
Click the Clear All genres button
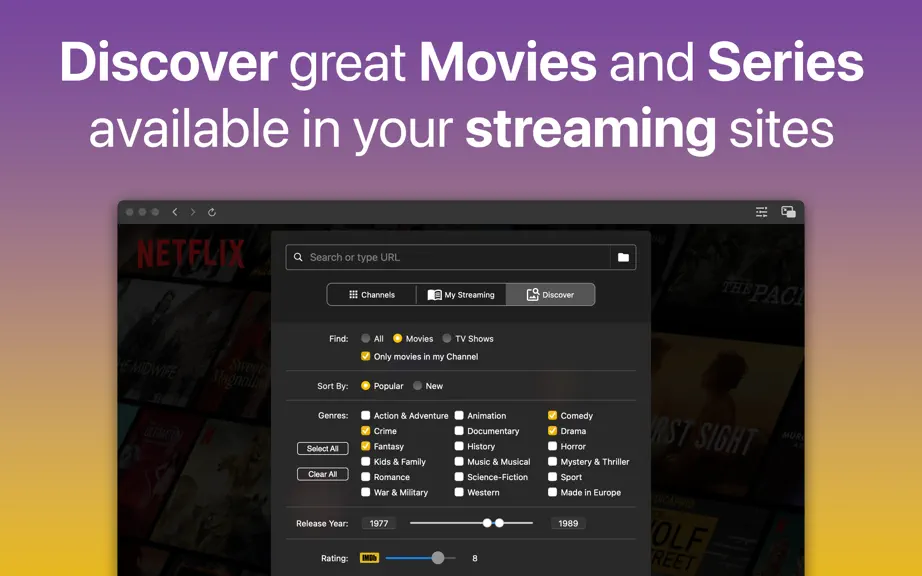(323, 474)
